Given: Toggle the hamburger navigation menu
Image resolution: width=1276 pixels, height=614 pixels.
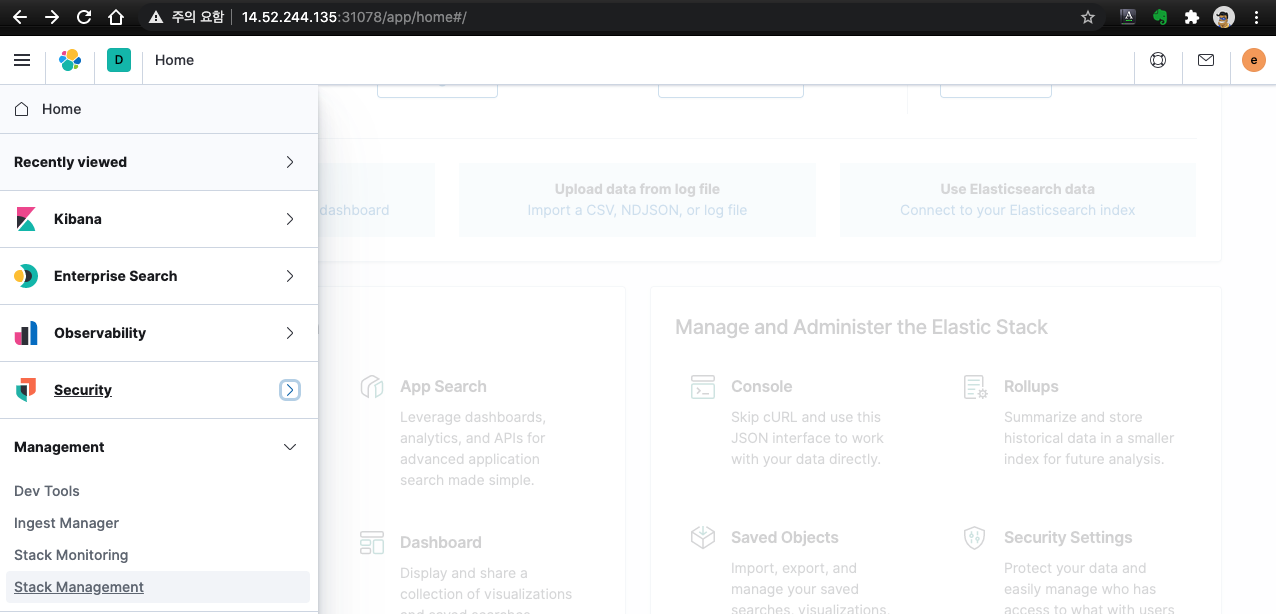Looking at the screenshot, I should coord(22,60).
